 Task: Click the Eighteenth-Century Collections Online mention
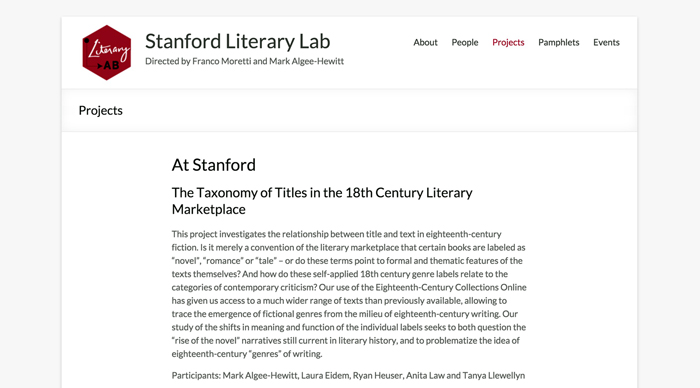tap(451, 287)
